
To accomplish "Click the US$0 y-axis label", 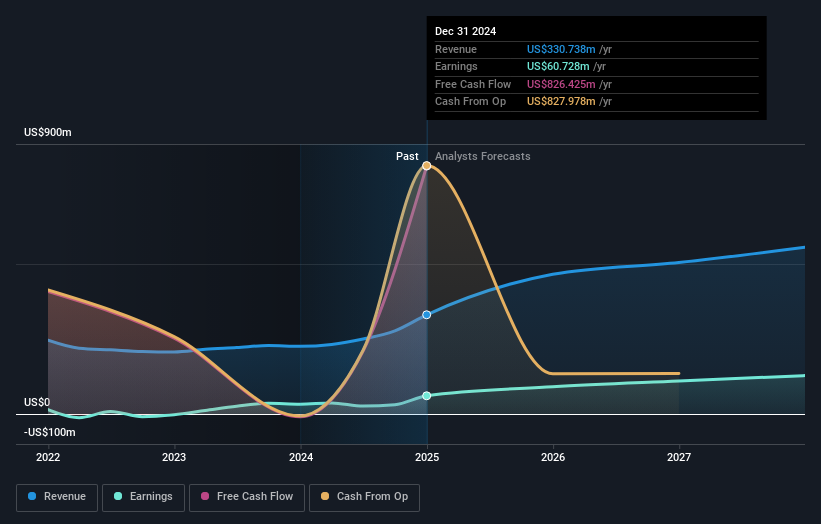I will click(37, 402).
